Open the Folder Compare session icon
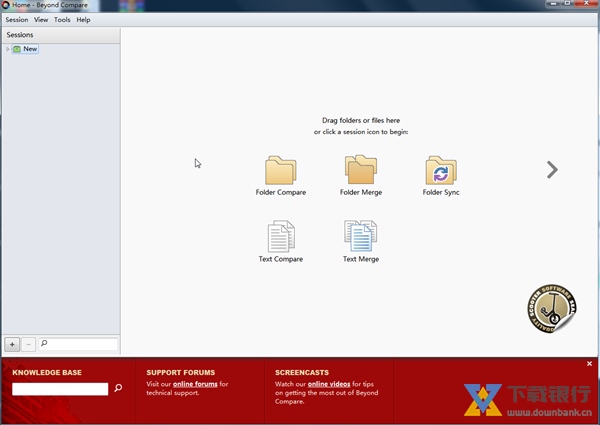Image resolution: width=600 pixels, height=425 pixels. click(280, 170)
